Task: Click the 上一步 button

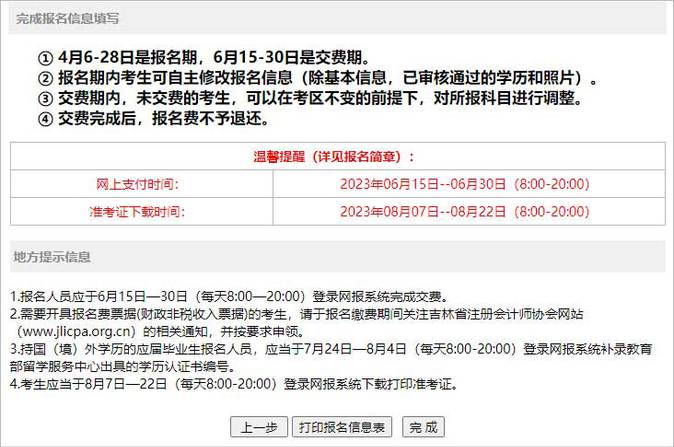Action: pyautogui.click(x=259, y=427)
